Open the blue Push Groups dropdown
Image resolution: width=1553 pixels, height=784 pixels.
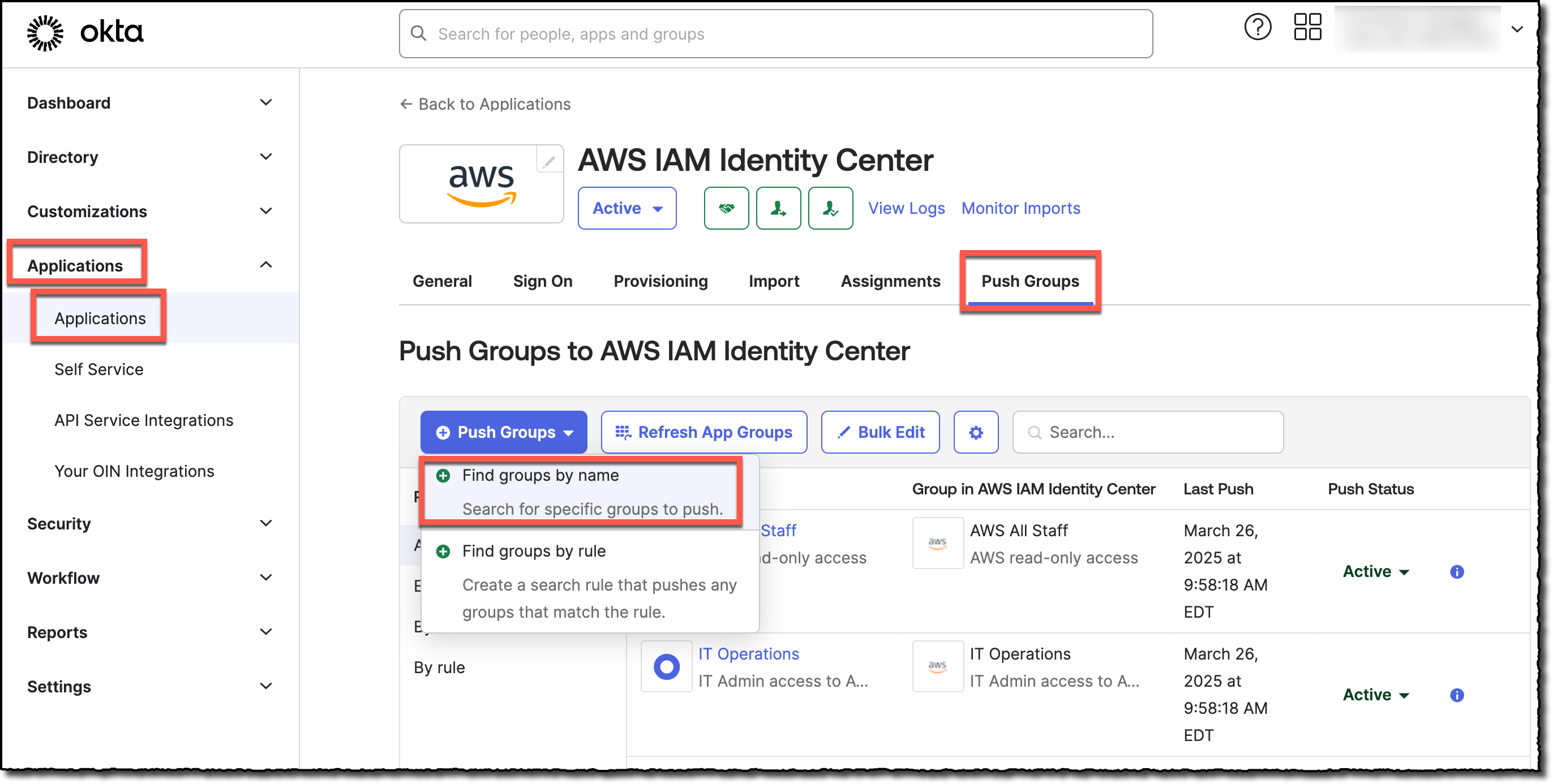(503, 432)
